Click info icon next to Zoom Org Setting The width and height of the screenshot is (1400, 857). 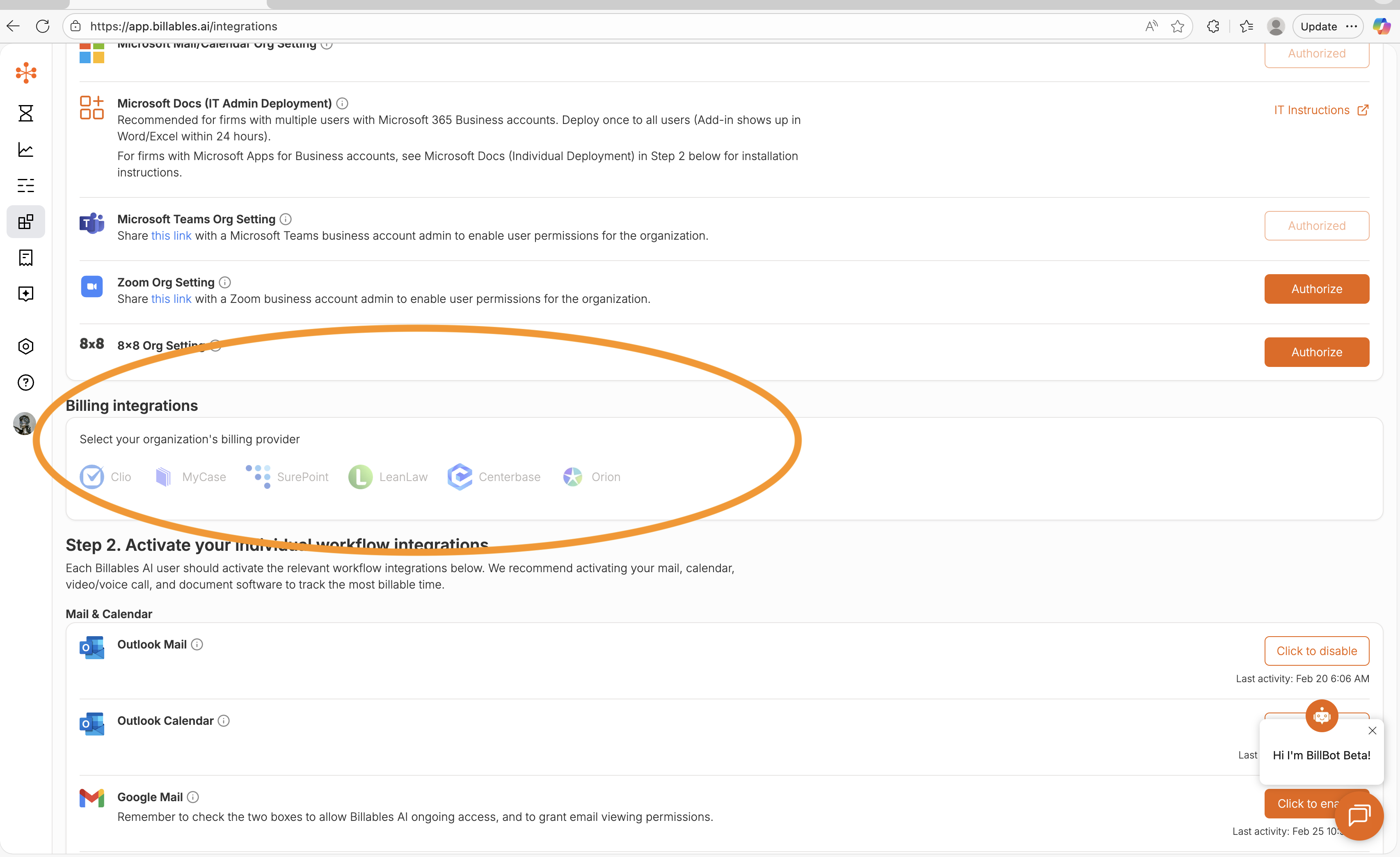coord(225,282)
